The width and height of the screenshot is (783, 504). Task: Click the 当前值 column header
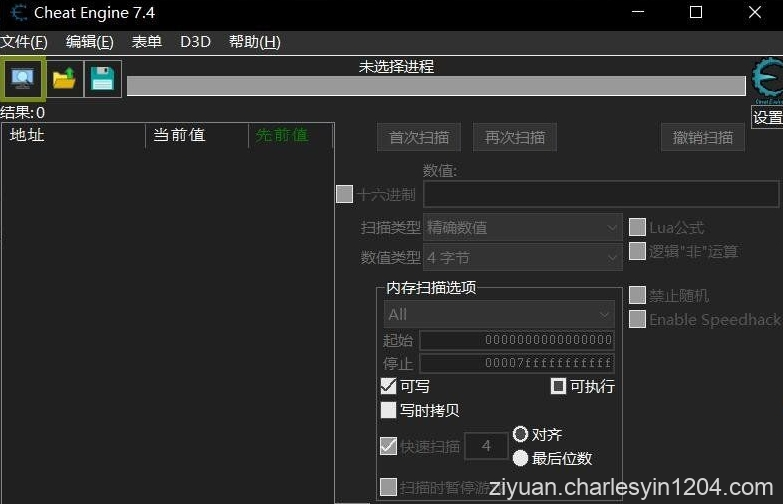[x=197, y=135]
